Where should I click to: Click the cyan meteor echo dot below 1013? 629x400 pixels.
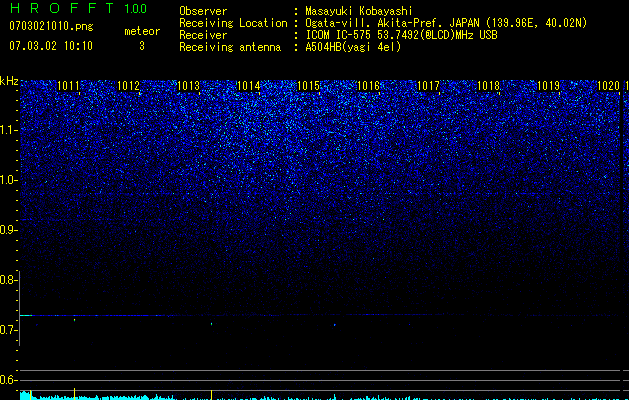[211, 324]
